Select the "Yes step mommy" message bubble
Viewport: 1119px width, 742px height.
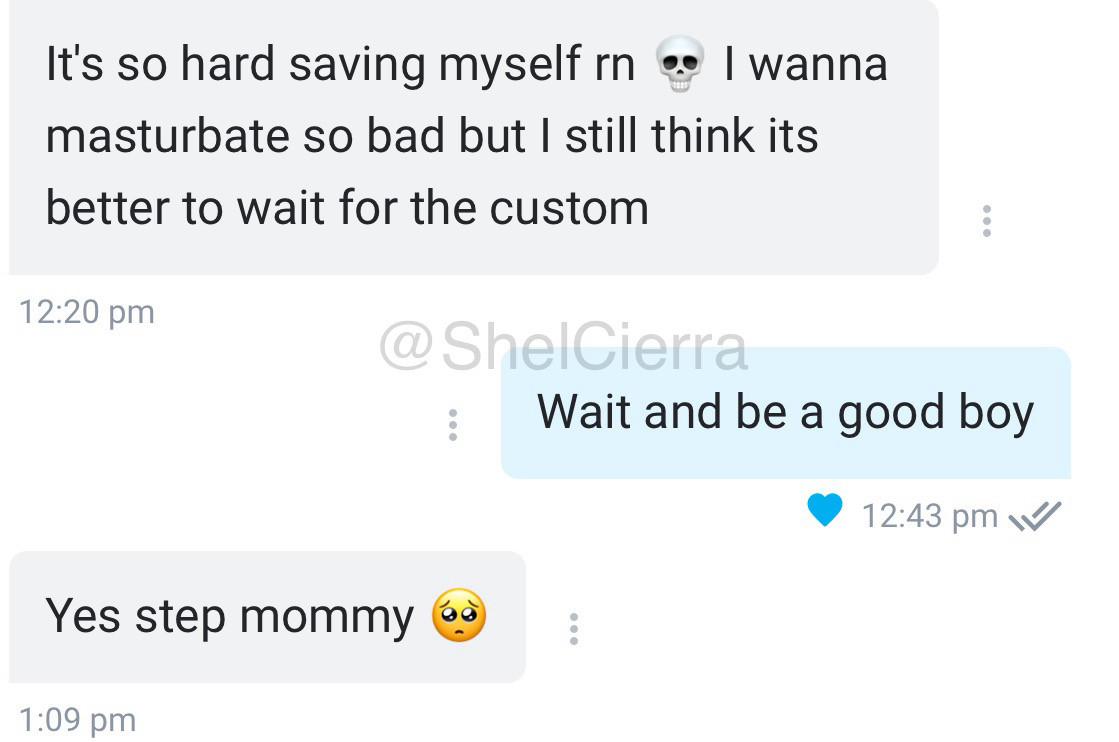[x=267, y=616]
